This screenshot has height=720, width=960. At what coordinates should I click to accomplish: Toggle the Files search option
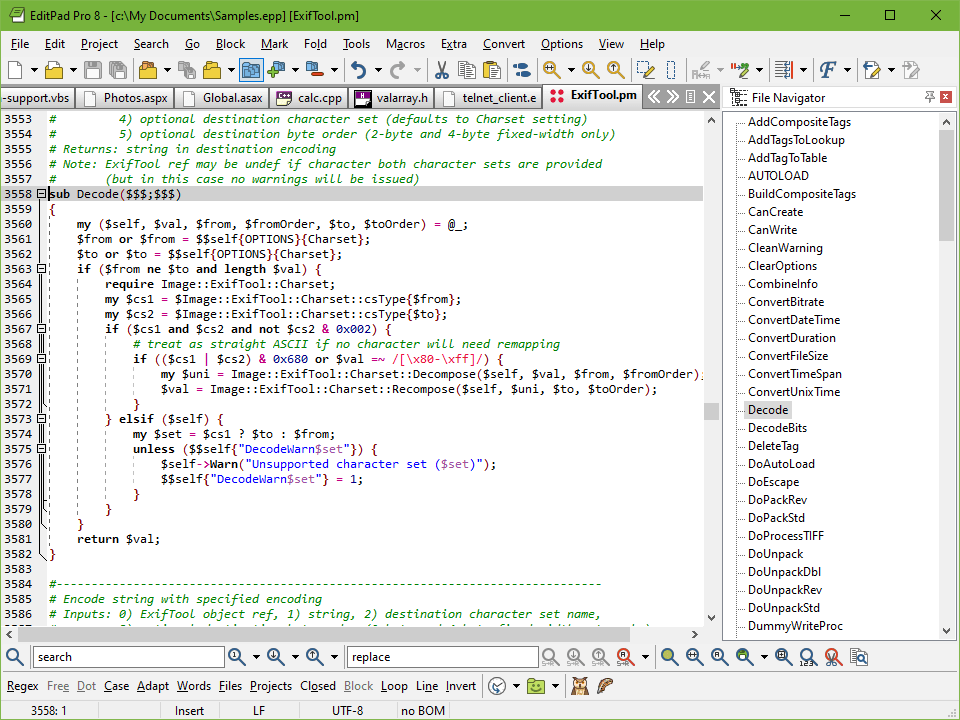coord(230,686)
